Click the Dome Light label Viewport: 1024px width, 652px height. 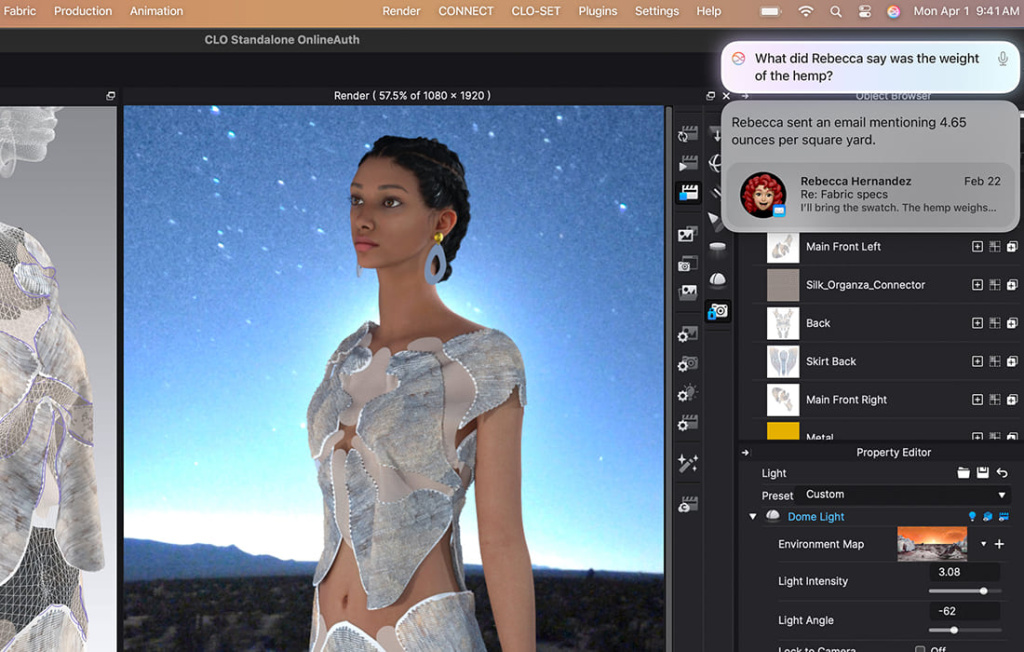816,517
